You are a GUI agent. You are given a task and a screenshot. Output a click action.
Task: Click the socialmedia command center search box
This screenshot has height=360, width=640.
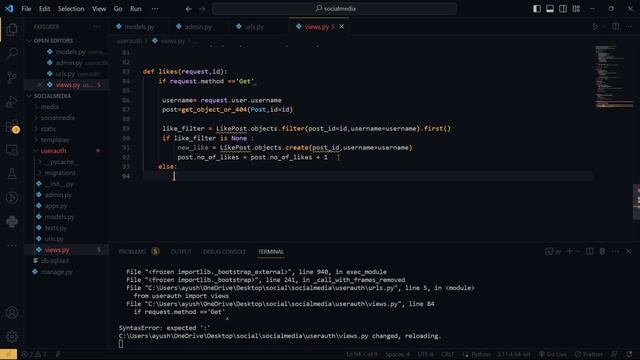(x=334, y=9)
